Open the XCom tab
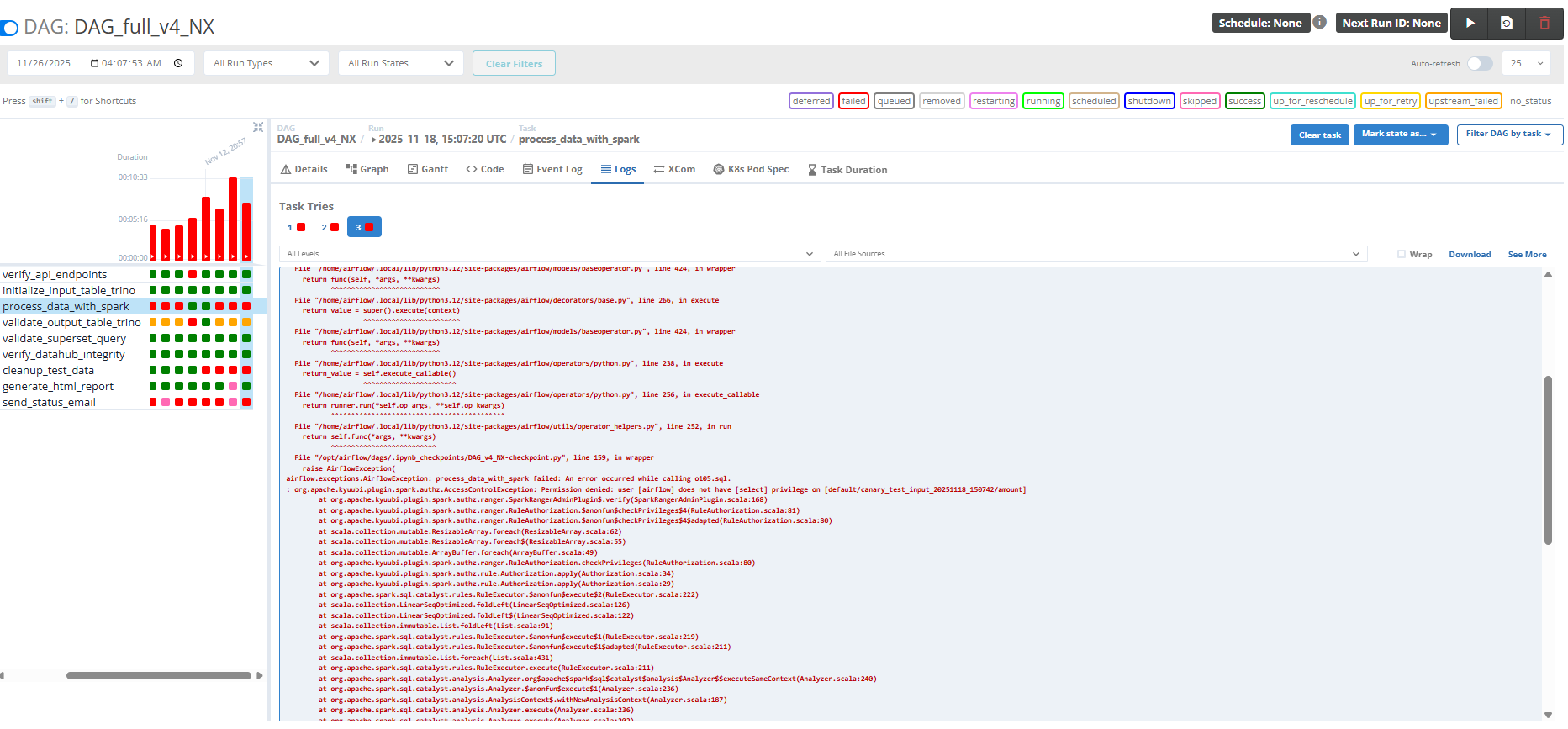 click(674, 169)
